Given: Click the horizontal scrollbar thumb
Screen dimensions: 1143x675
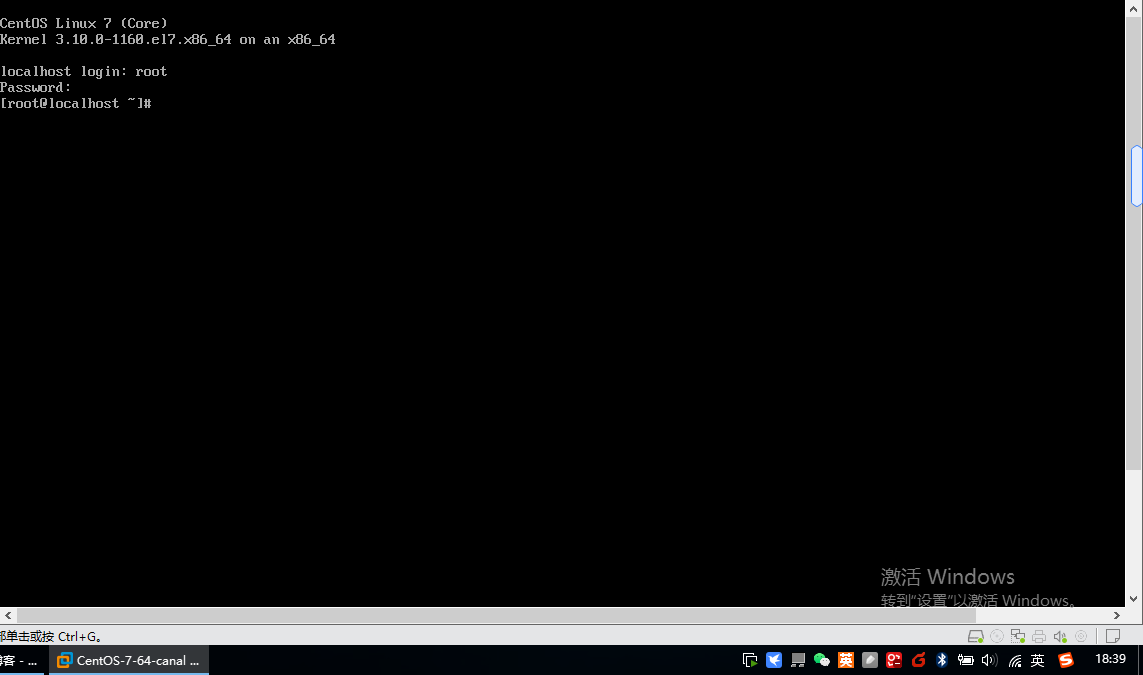Looking at the screenshot, I should click(496, 615).
